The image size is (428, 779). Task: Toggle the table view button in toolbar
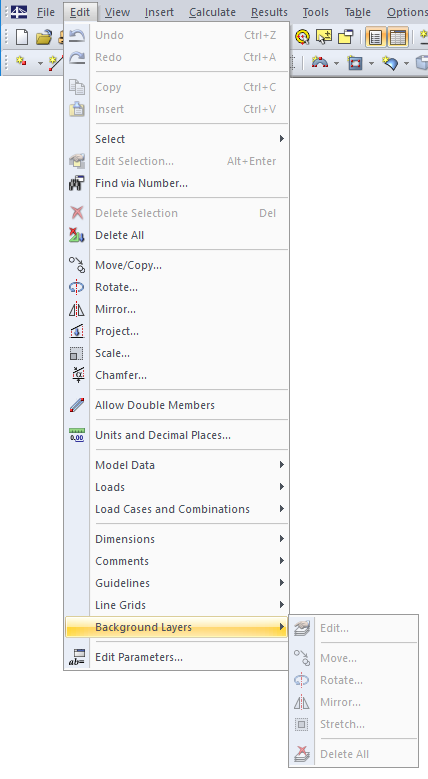(x=398, y=37)
